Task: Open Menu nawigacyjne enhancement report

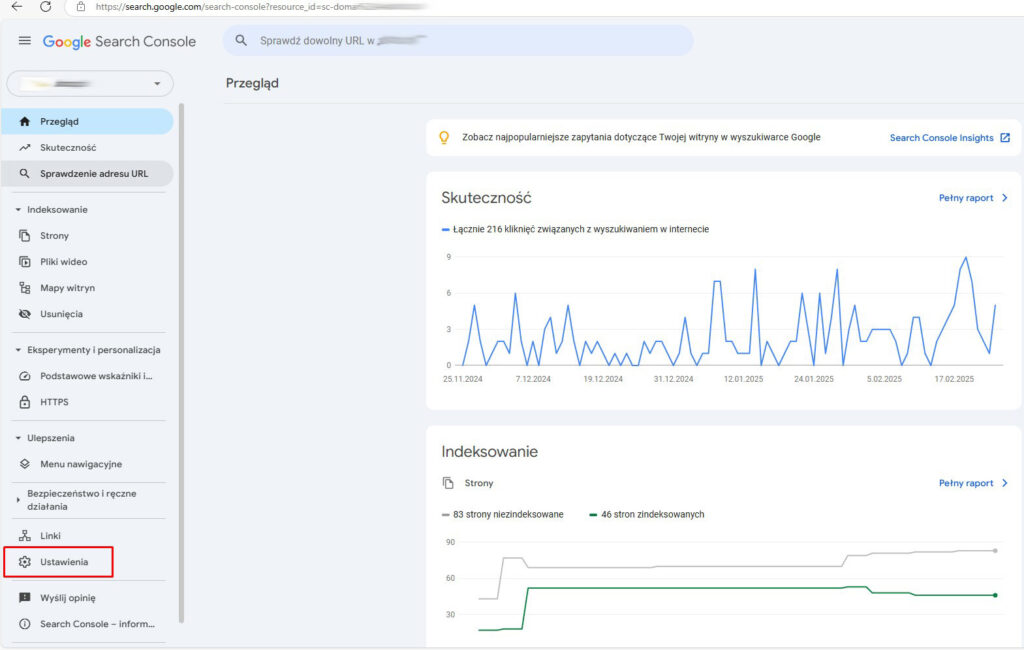Action: (x=80, y=464)
